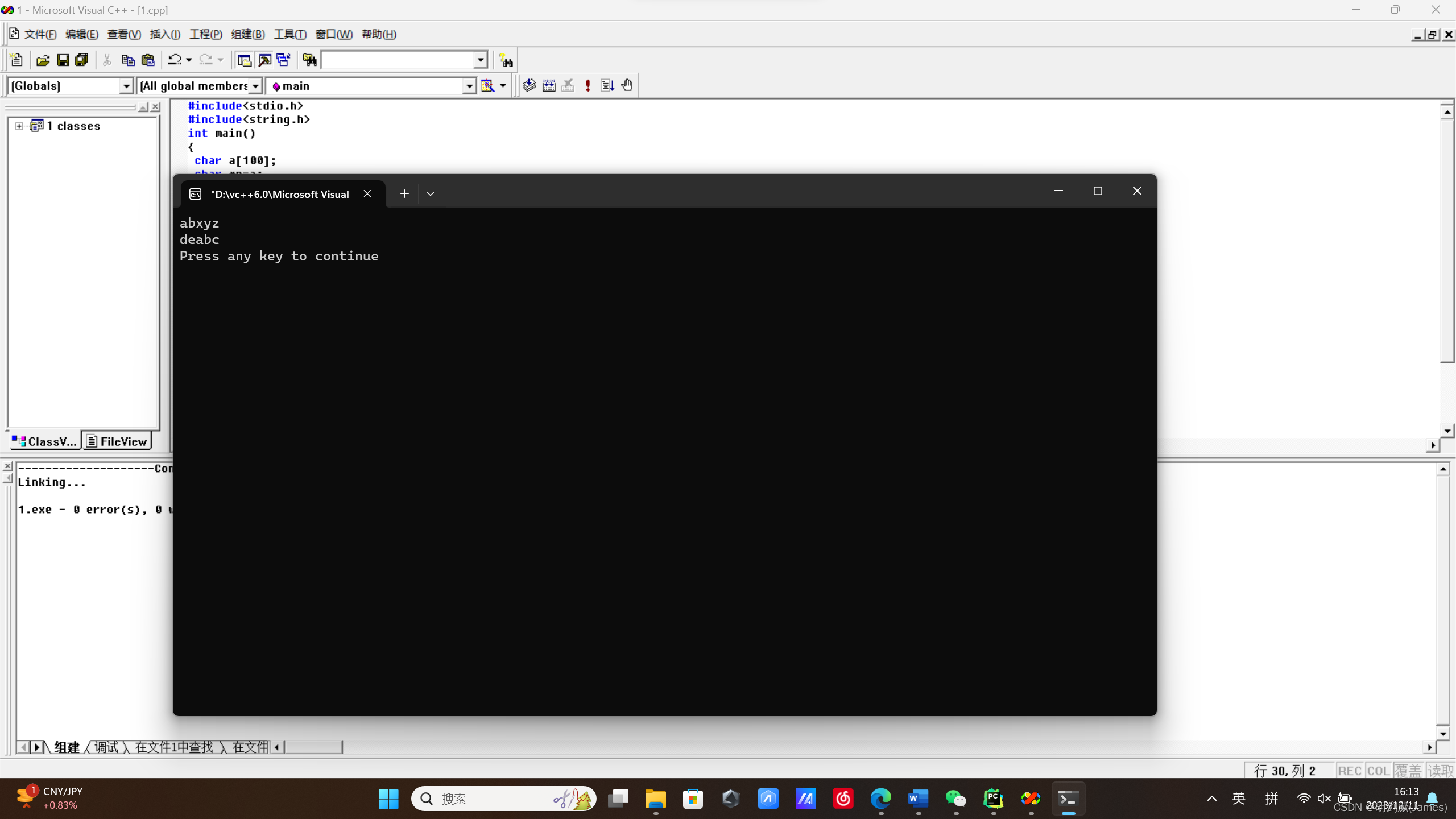The height and width of the screenshot is (819, 1456).
Task: Click the Build icon next to Compile
Action: (549, 85)
